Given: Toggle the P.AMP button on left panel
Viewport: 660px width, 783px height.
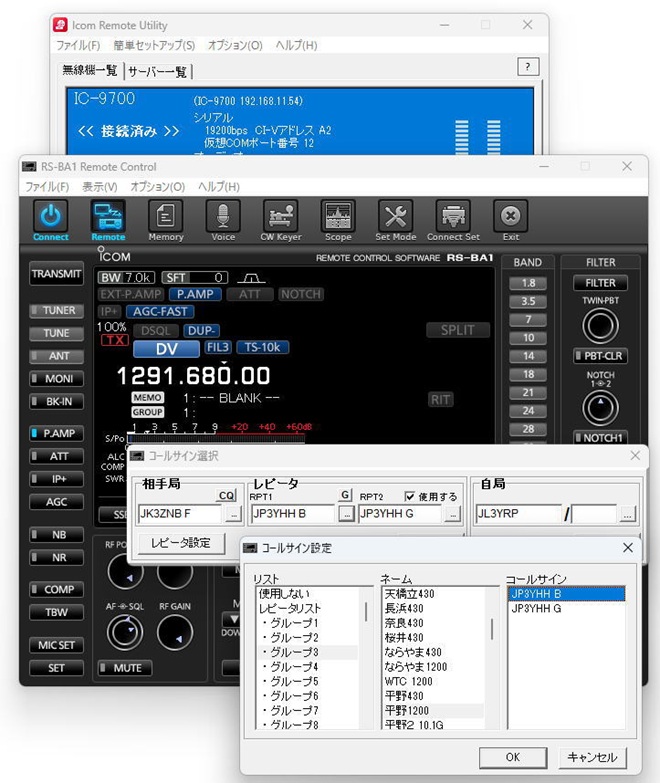Looking at the screenshot, I should [57, 433].
